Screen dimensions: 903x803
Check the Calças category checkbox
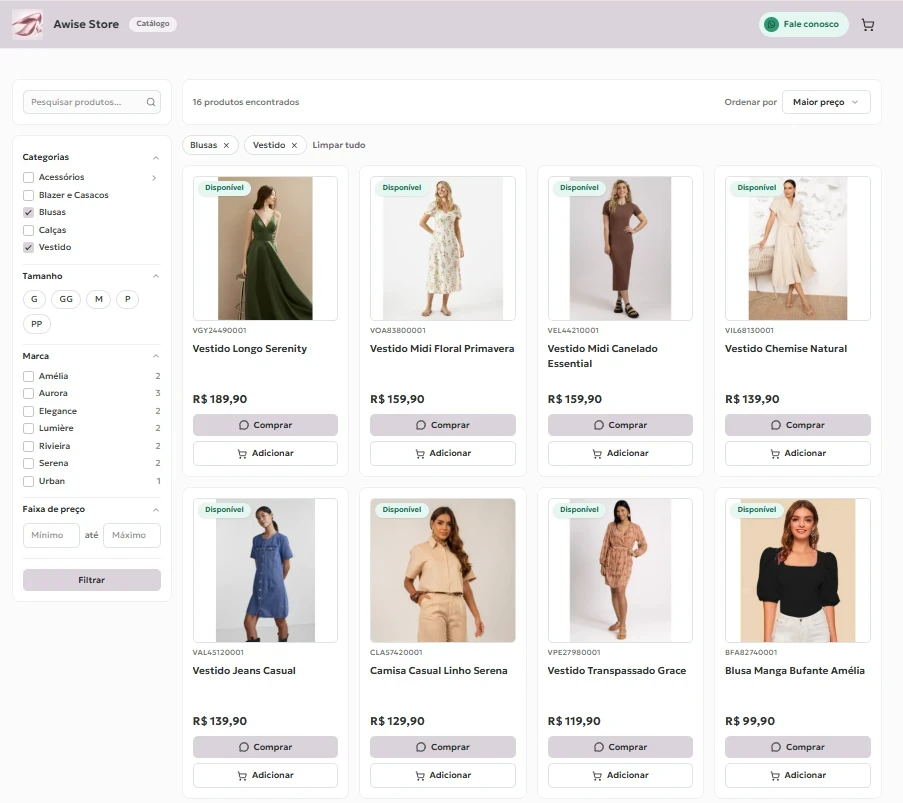28,230
